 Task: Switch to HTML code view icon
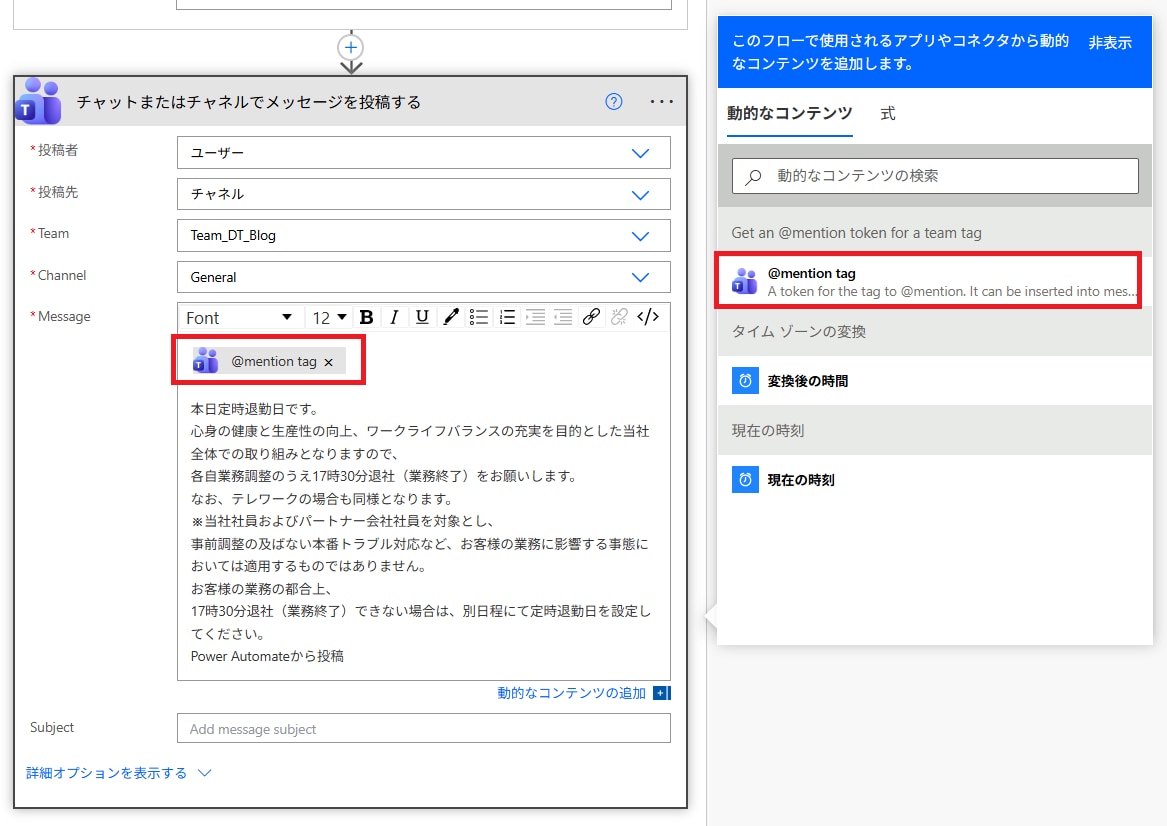(648, 317)
